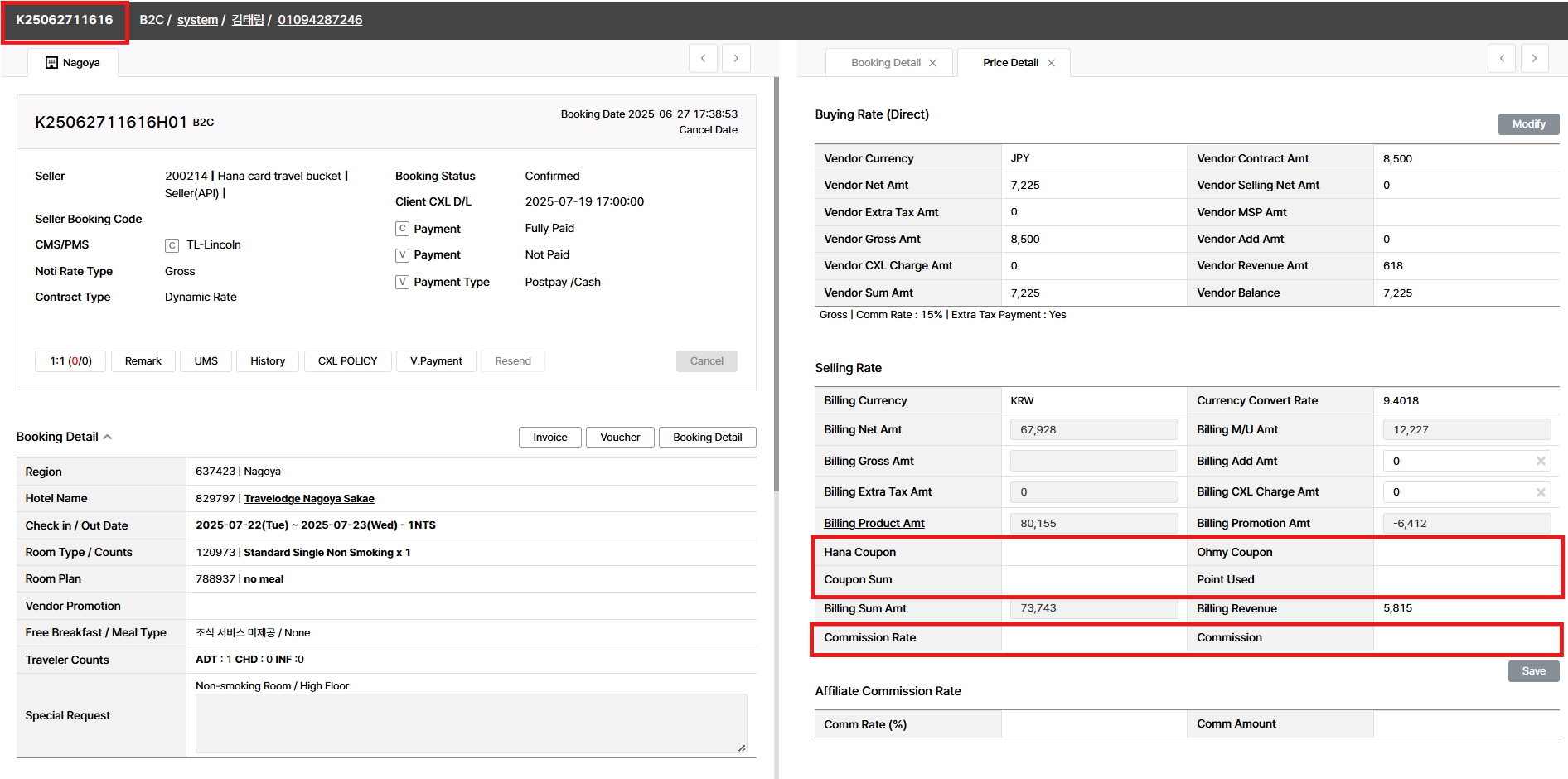The image size is (1568, 779).
Task: Click the hotel icon on Nagoya tab
Action: [x=51, y=63]
